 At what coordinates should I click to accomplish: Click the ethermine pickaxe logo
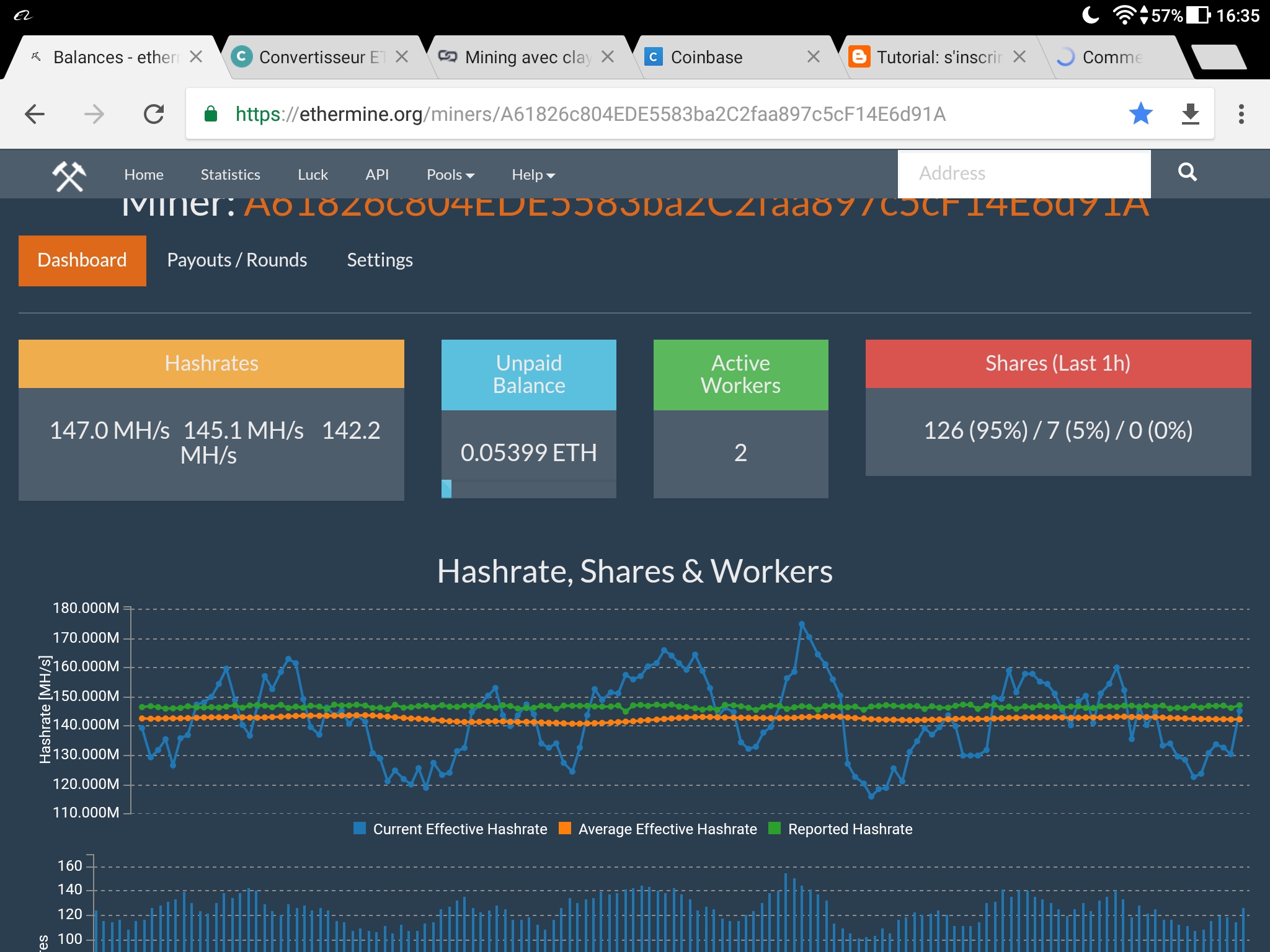[69, 175]
